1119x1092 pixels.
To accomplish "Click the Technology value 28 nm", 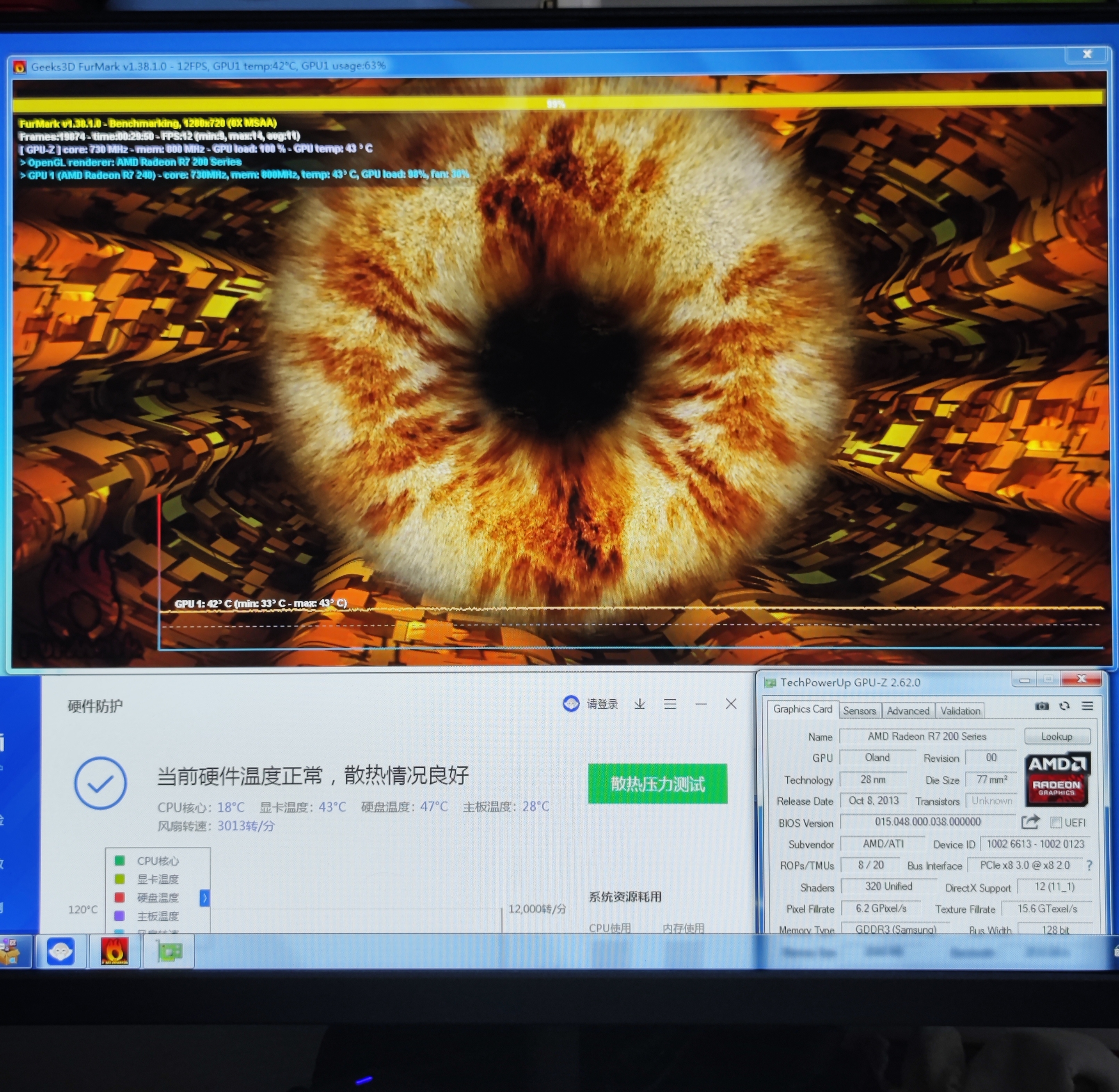I will (873, 780).
